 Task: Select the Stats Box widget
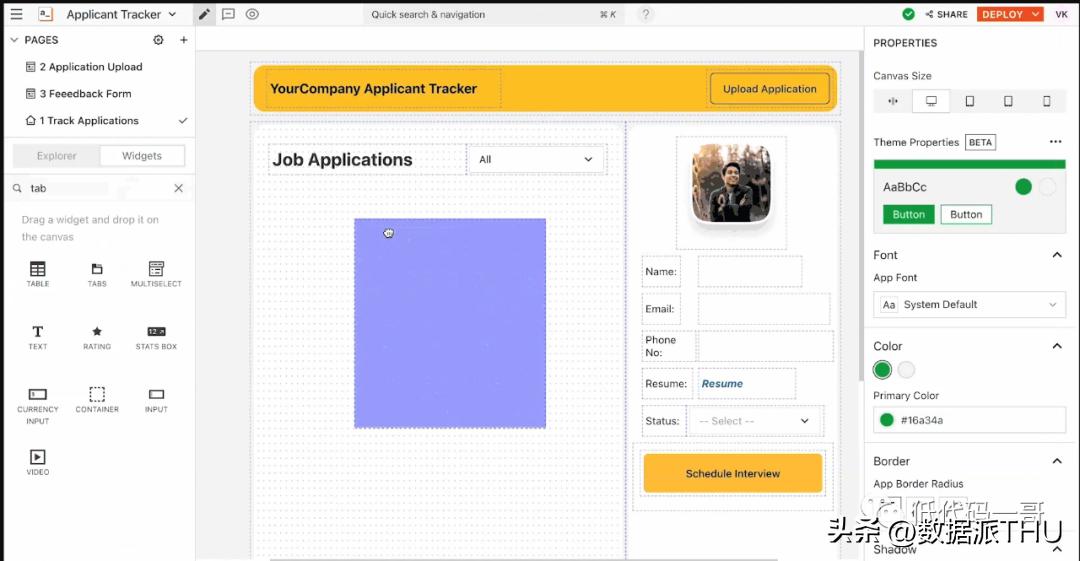click(156, 337)
